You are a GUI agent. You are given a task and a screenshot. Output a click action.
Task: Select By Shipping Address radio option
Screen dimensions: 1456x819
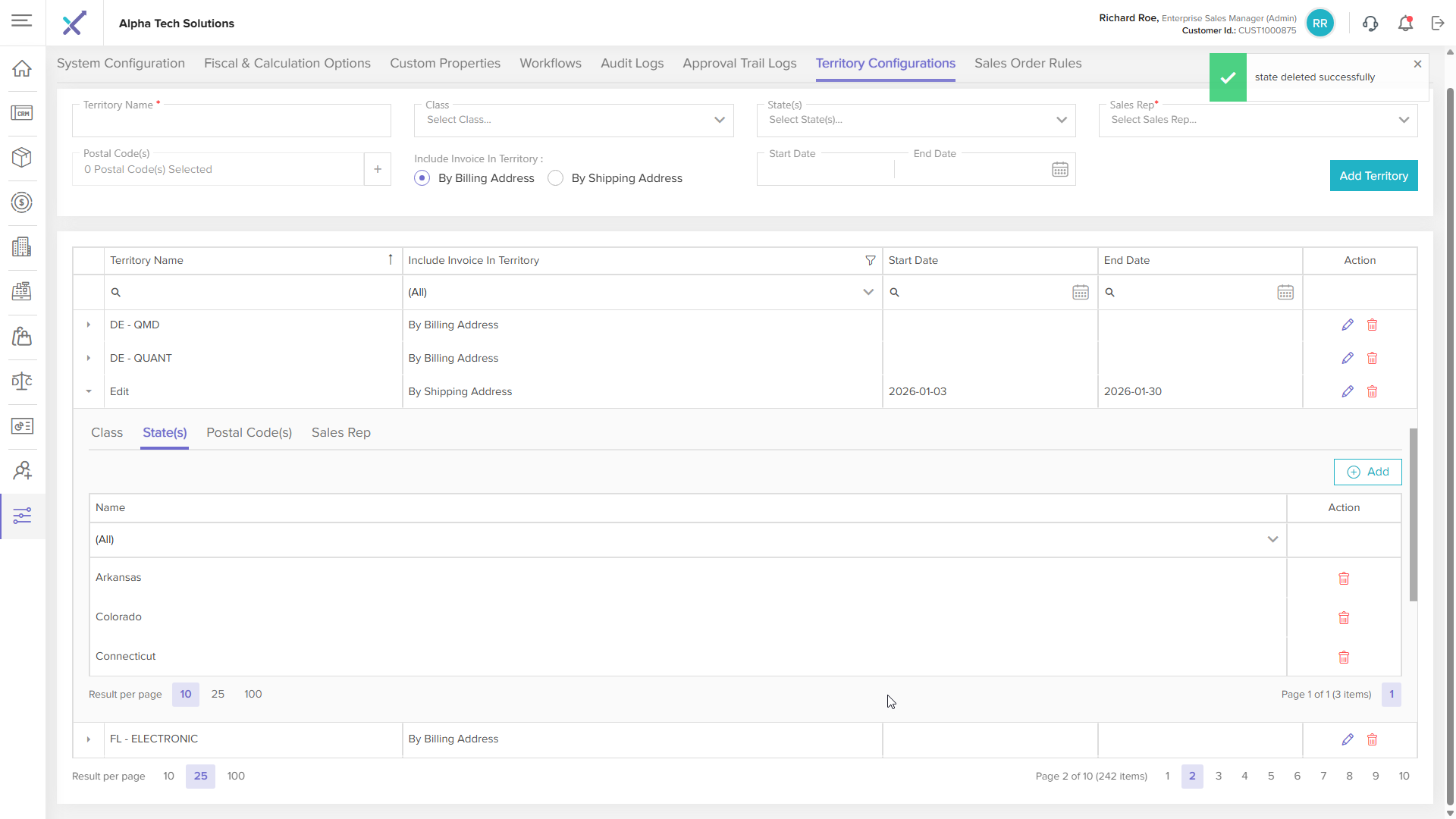pyautogui.click(x=556, y=178)
